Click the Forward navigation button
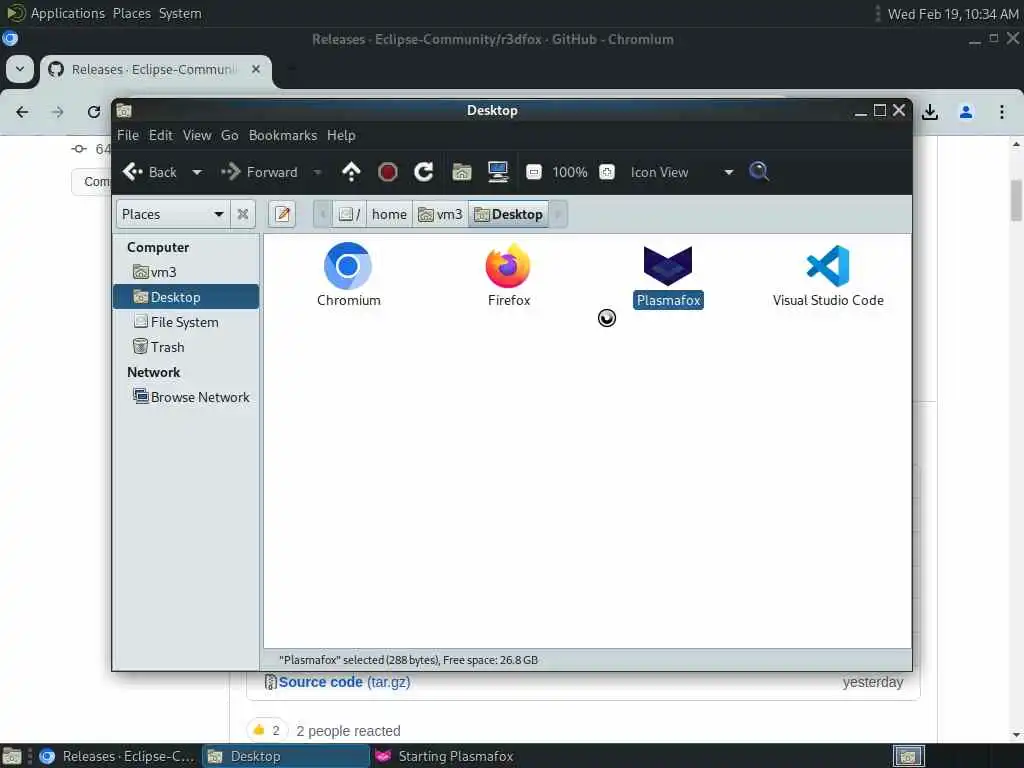The width and height of the screenshot is (1024, 768). click(x=259, y=172)
